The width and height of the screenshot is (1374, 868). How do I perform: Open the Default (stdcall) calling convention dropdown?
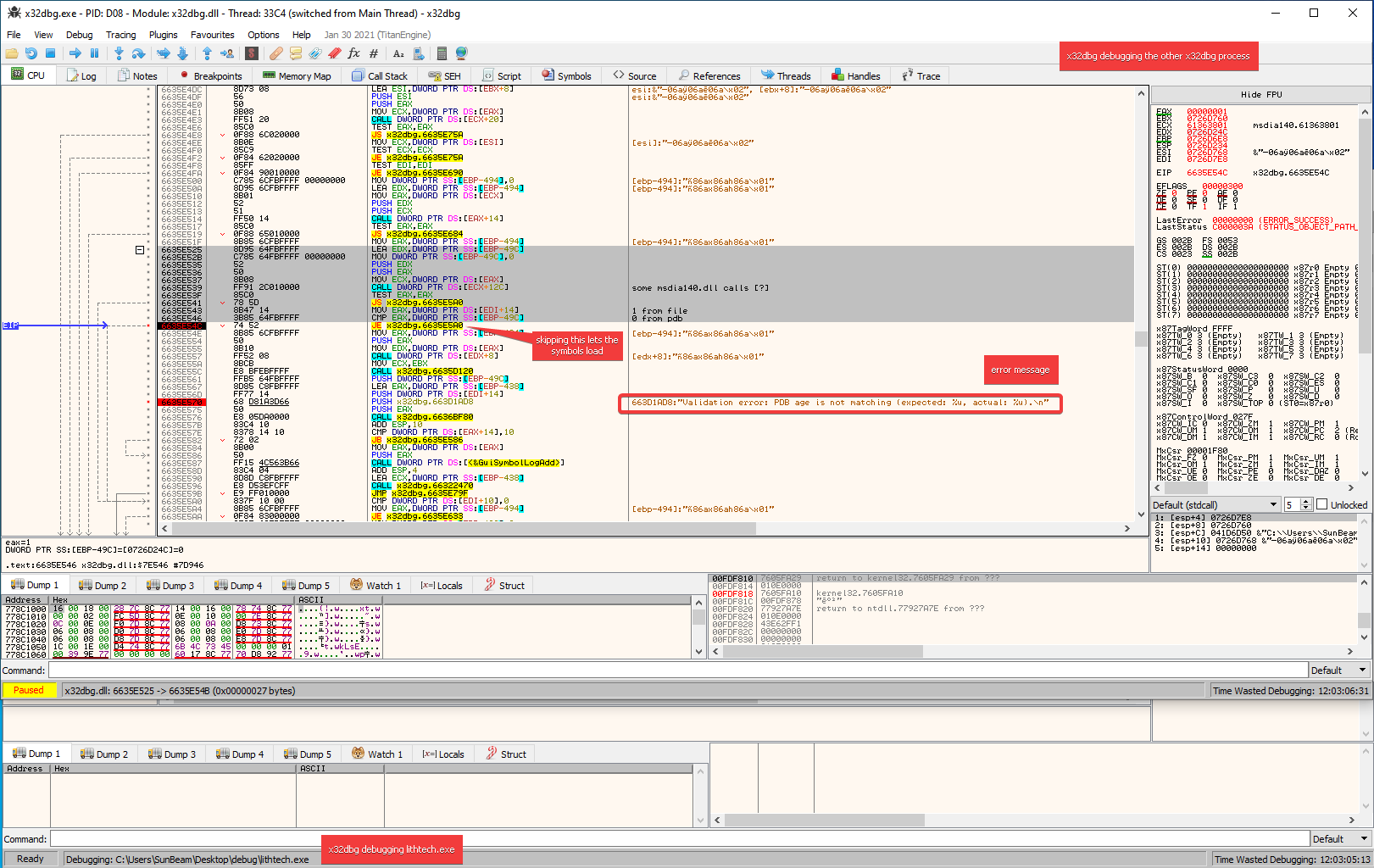1215,504
